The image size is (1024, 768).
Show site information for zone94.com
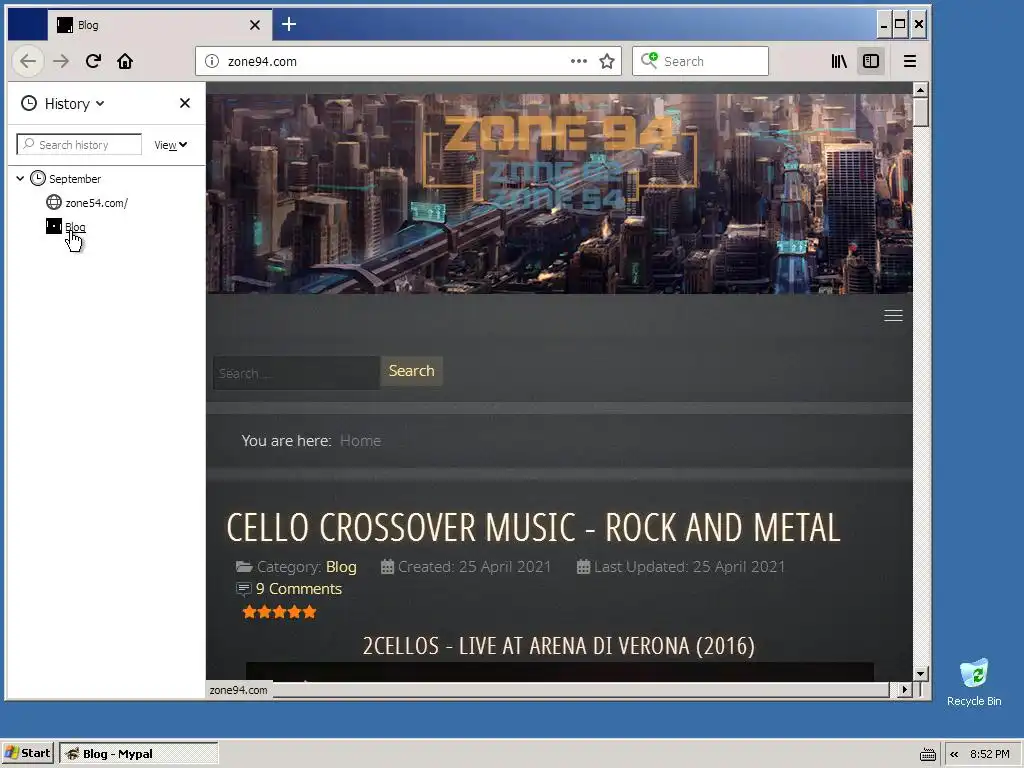click(212, 61)
